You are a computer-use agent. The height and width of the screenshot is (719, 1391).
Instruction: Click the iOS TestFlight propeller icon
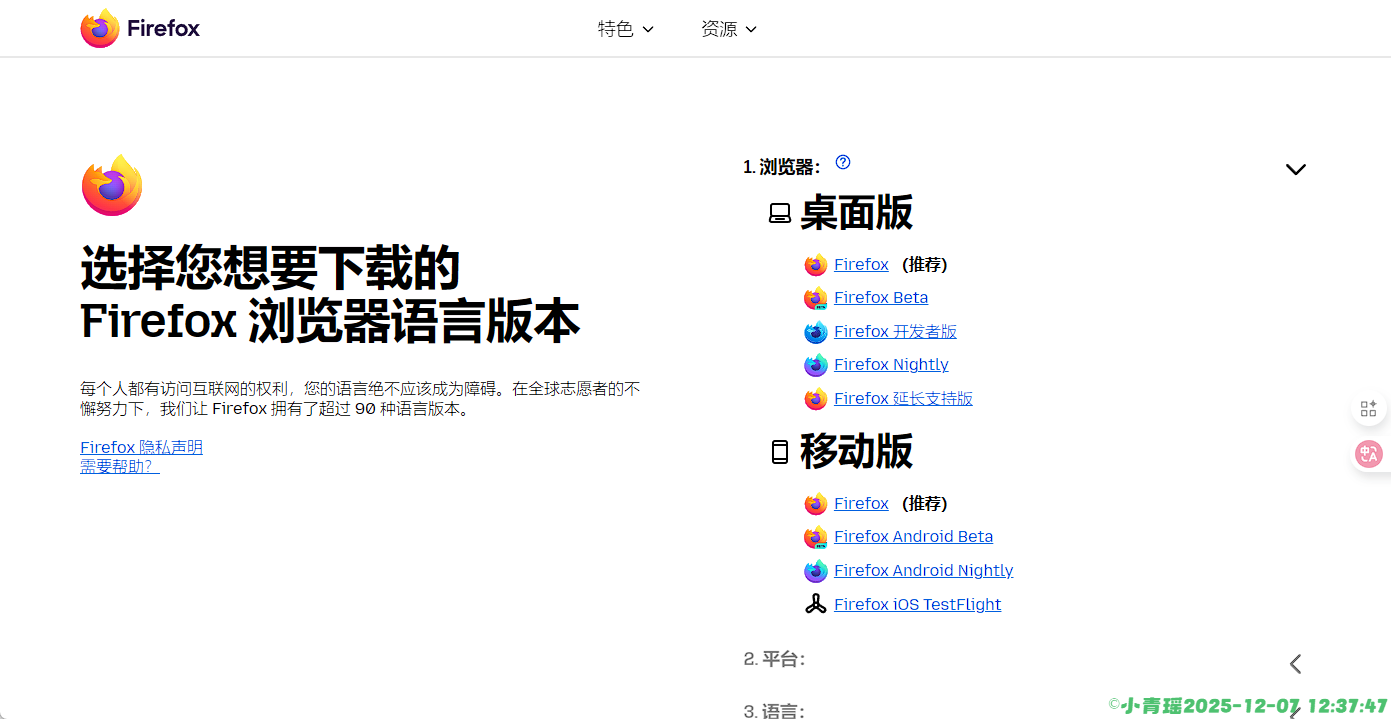pyautogui.click(x=816, y=604)
